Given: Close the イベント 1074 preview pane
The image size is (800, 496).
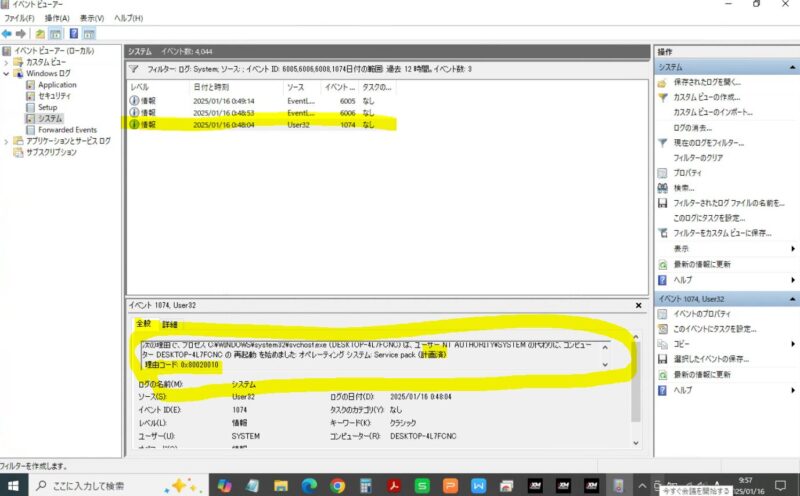Looking at the screenshot, I should coord(638,305).
